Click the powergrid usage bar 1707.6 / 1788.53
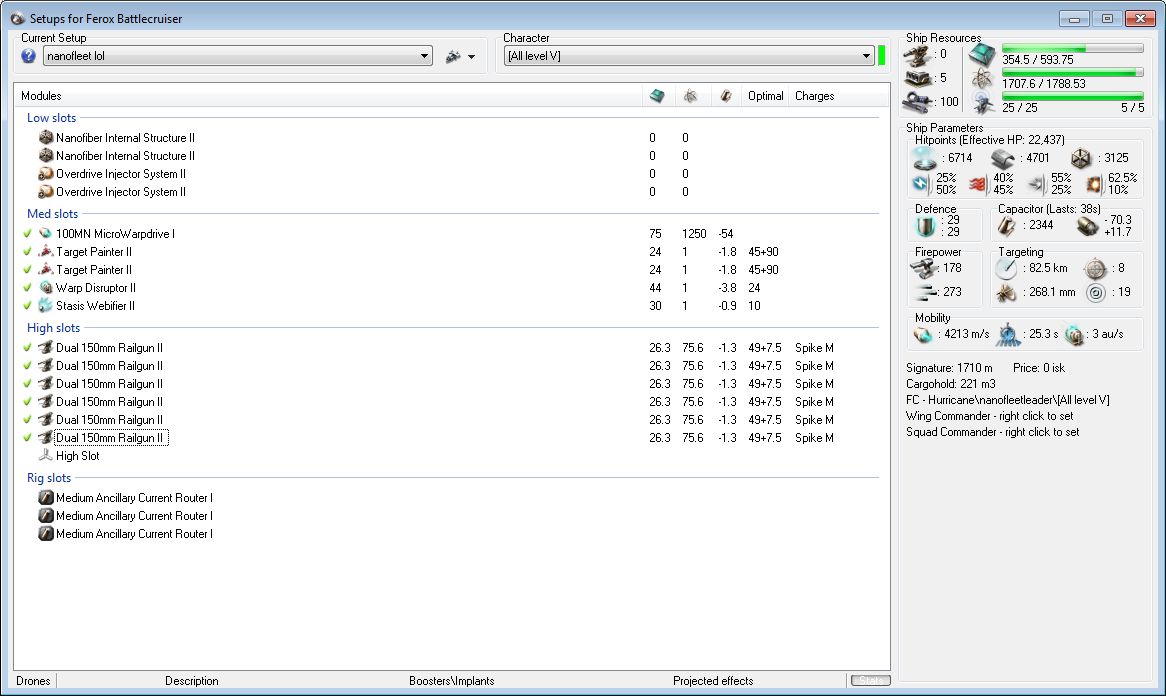This screenshot has width=1166, height=696. (x=1072, y=72)
